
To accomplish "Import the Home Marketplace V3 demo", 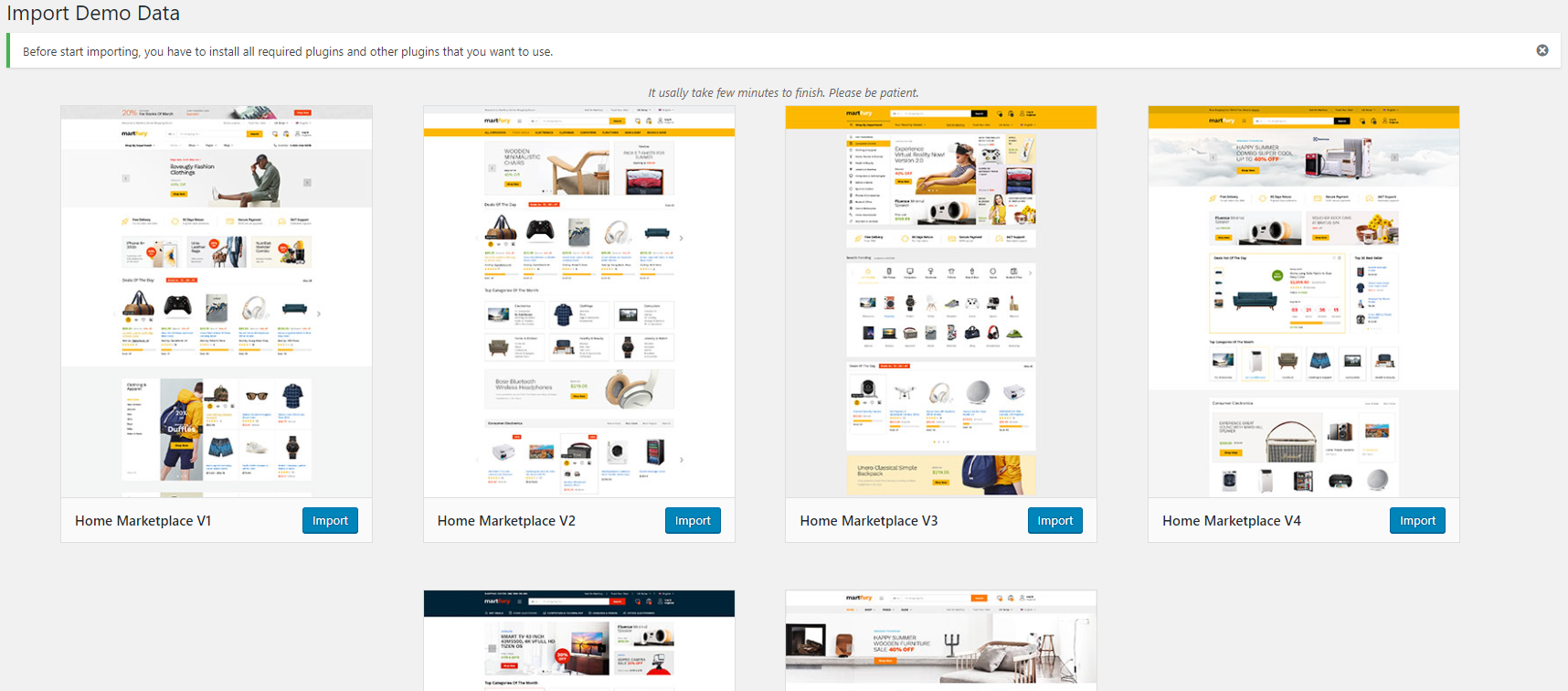I will coord(1055,520).
